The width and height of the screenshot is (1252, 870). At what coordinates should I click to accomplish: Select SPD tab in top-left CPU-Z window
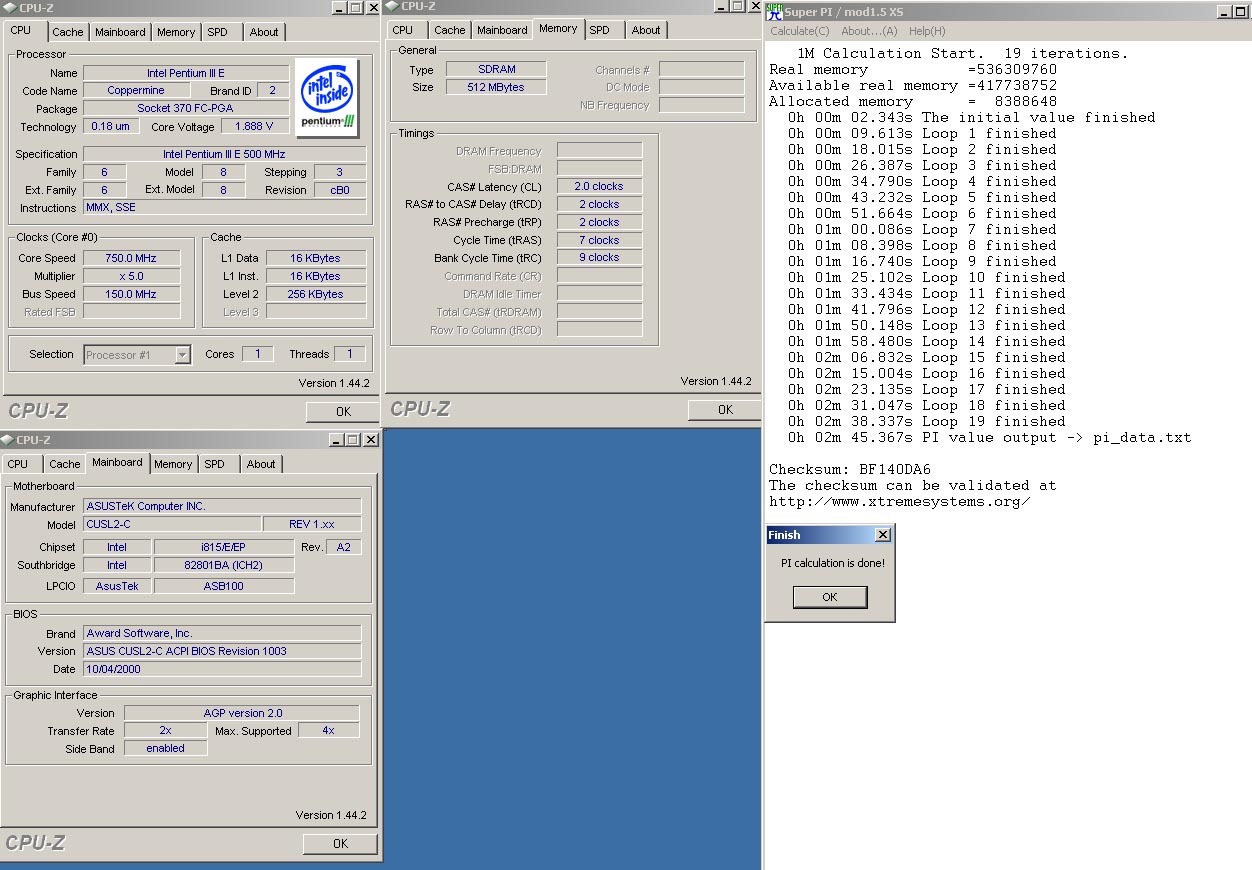(217, 32)
